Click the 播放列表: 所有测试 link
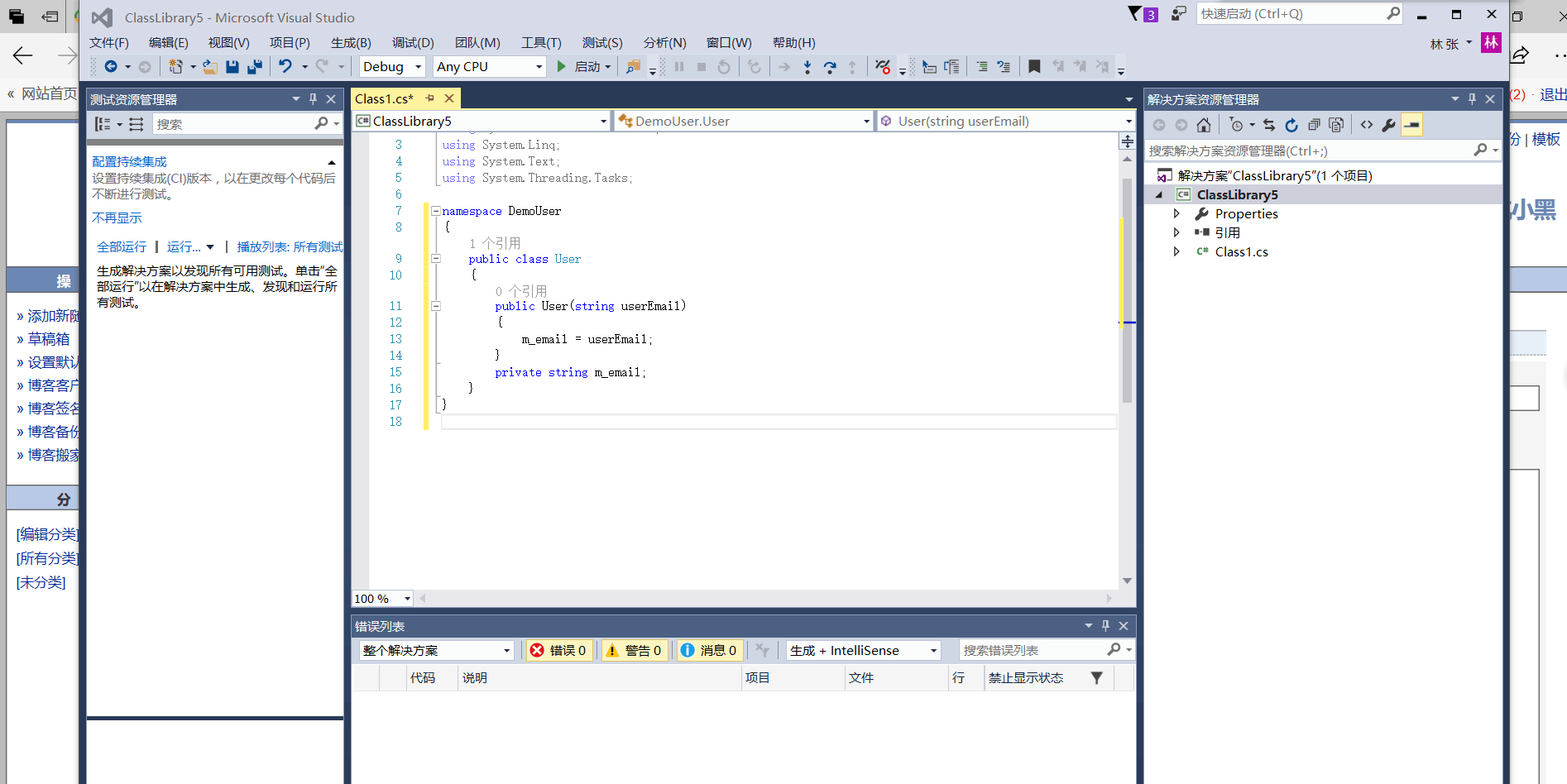 290,246
